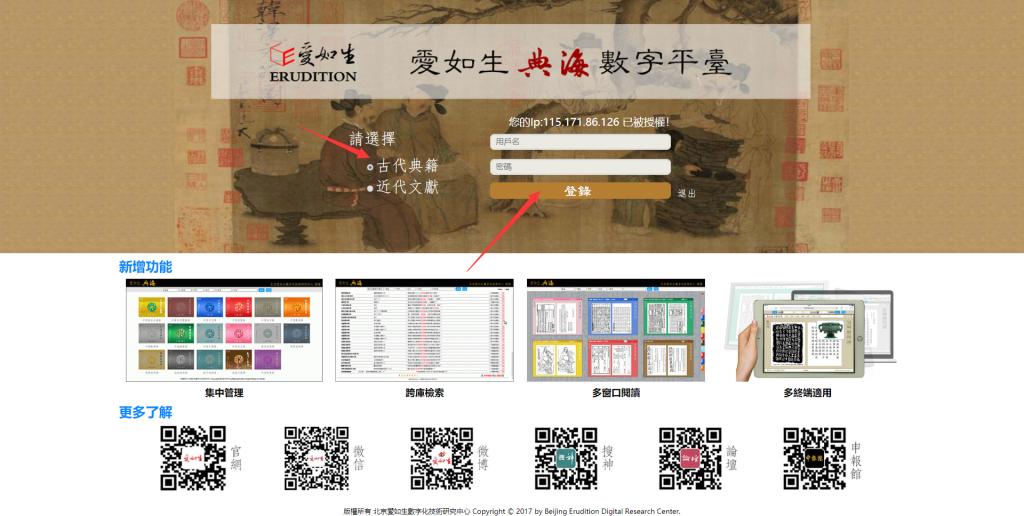This screenshot has width=1024, height=516.
Task: Click the 申報館 QR code
Action: (814, 459)
